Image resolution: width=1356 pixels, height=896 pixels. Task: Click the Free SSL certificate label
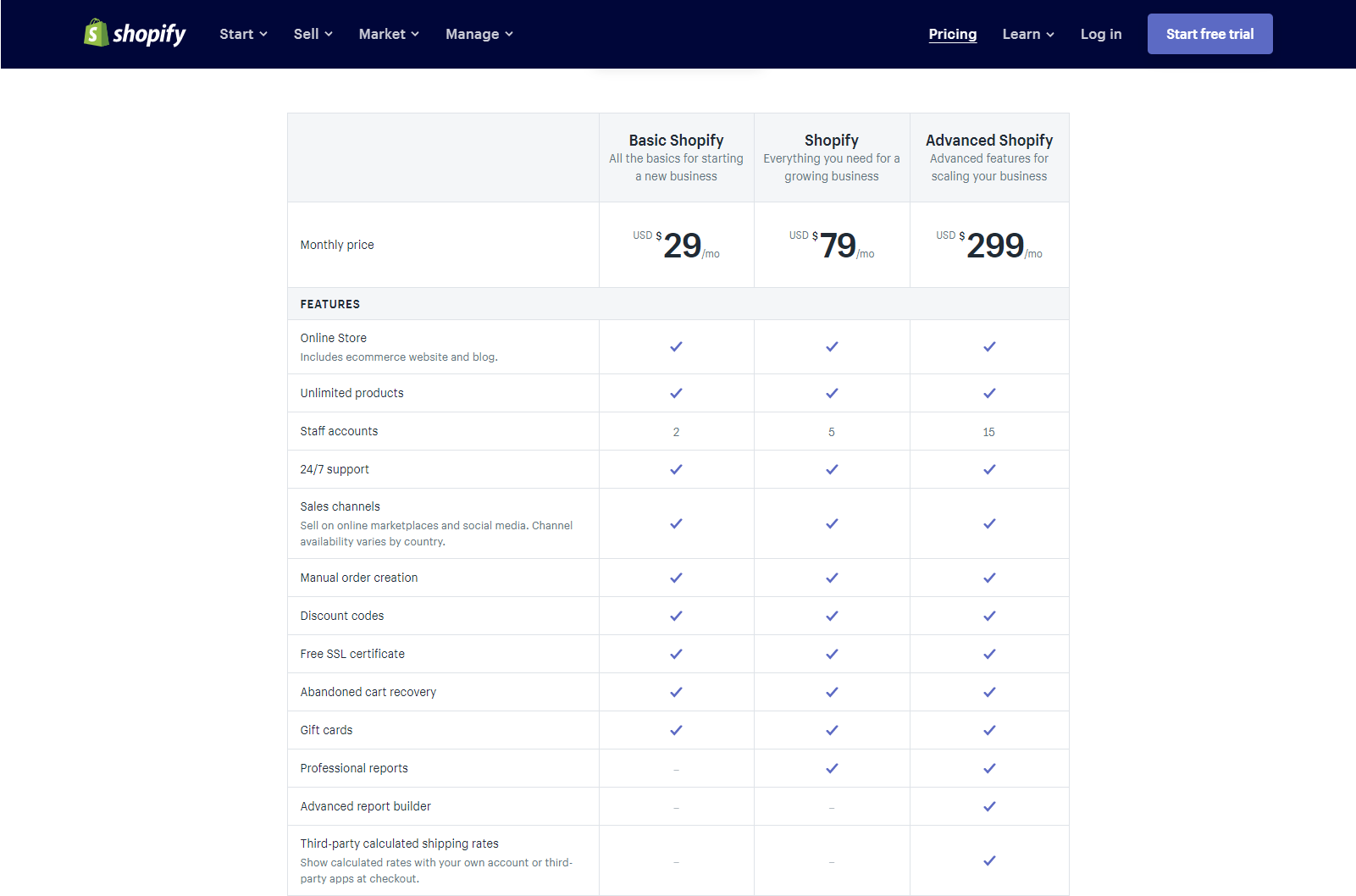coord(352,654)
